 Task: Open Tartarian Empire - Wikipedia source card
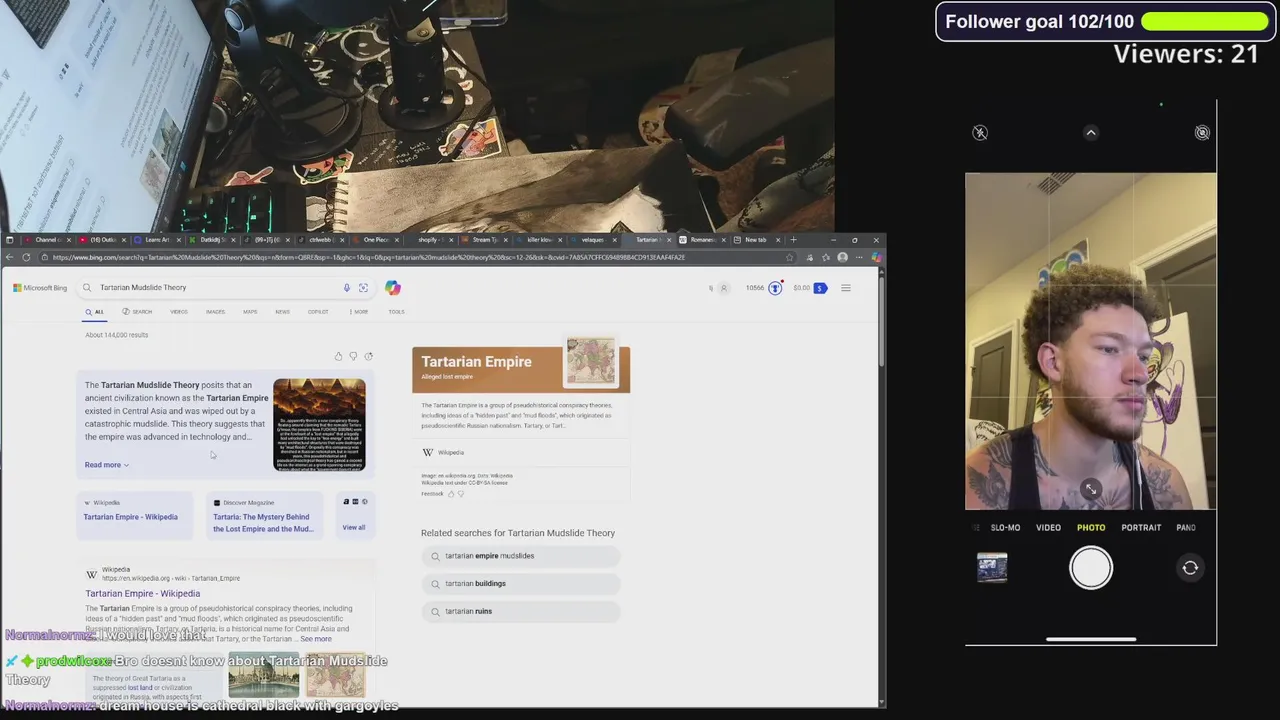click(135, 516)
